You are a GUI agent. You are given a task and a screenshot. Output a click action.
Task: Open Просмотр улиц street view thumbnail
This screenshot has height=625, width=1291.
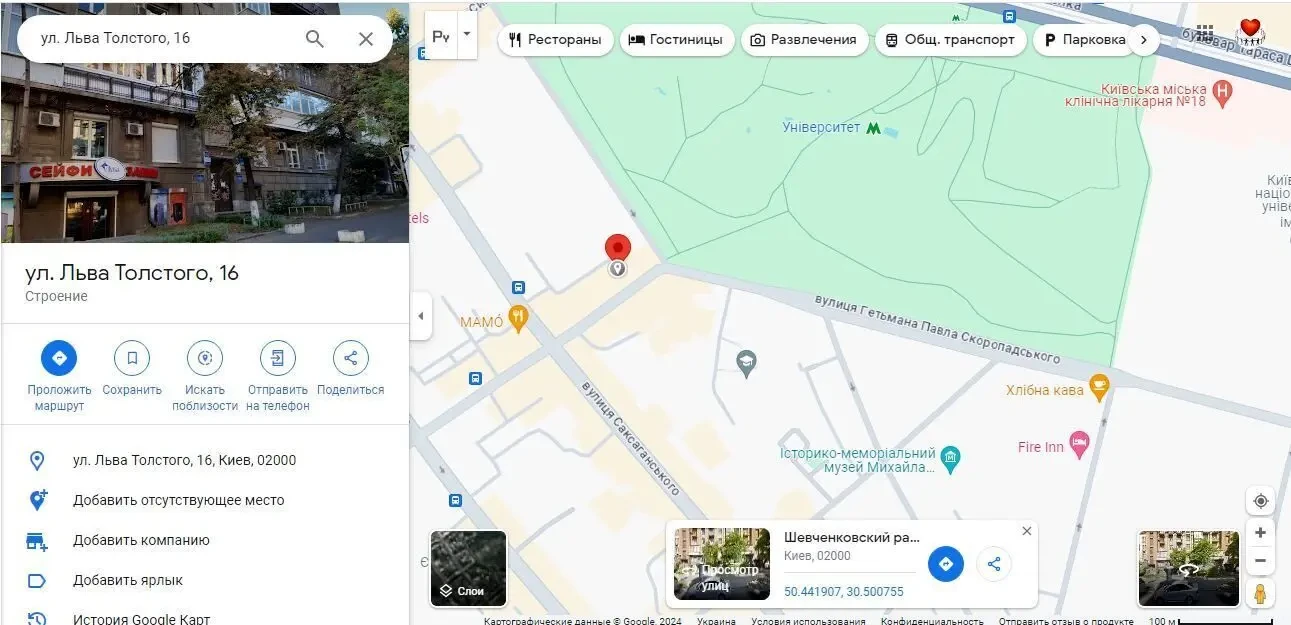coord(721,564)
